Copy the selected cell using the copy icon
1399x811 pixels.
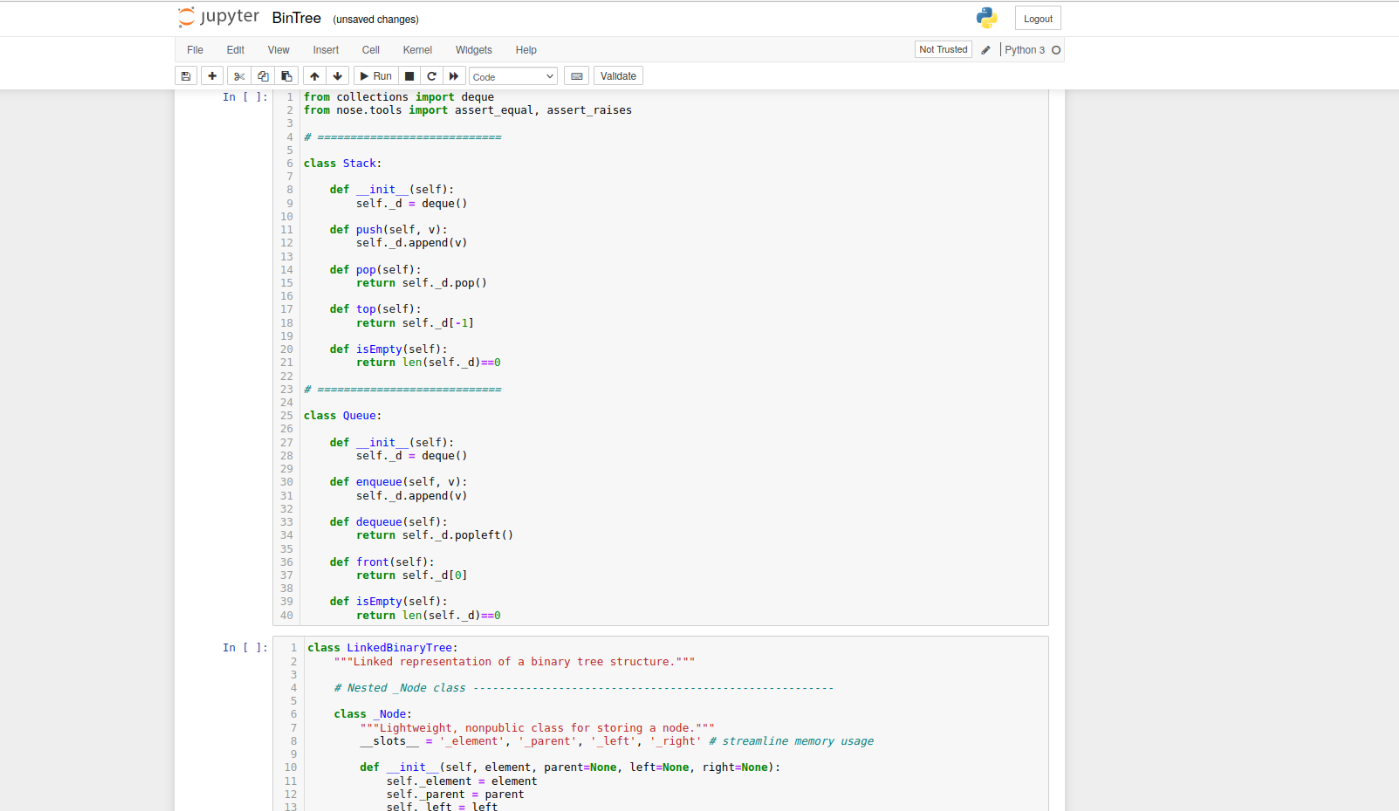coord(262,75)
